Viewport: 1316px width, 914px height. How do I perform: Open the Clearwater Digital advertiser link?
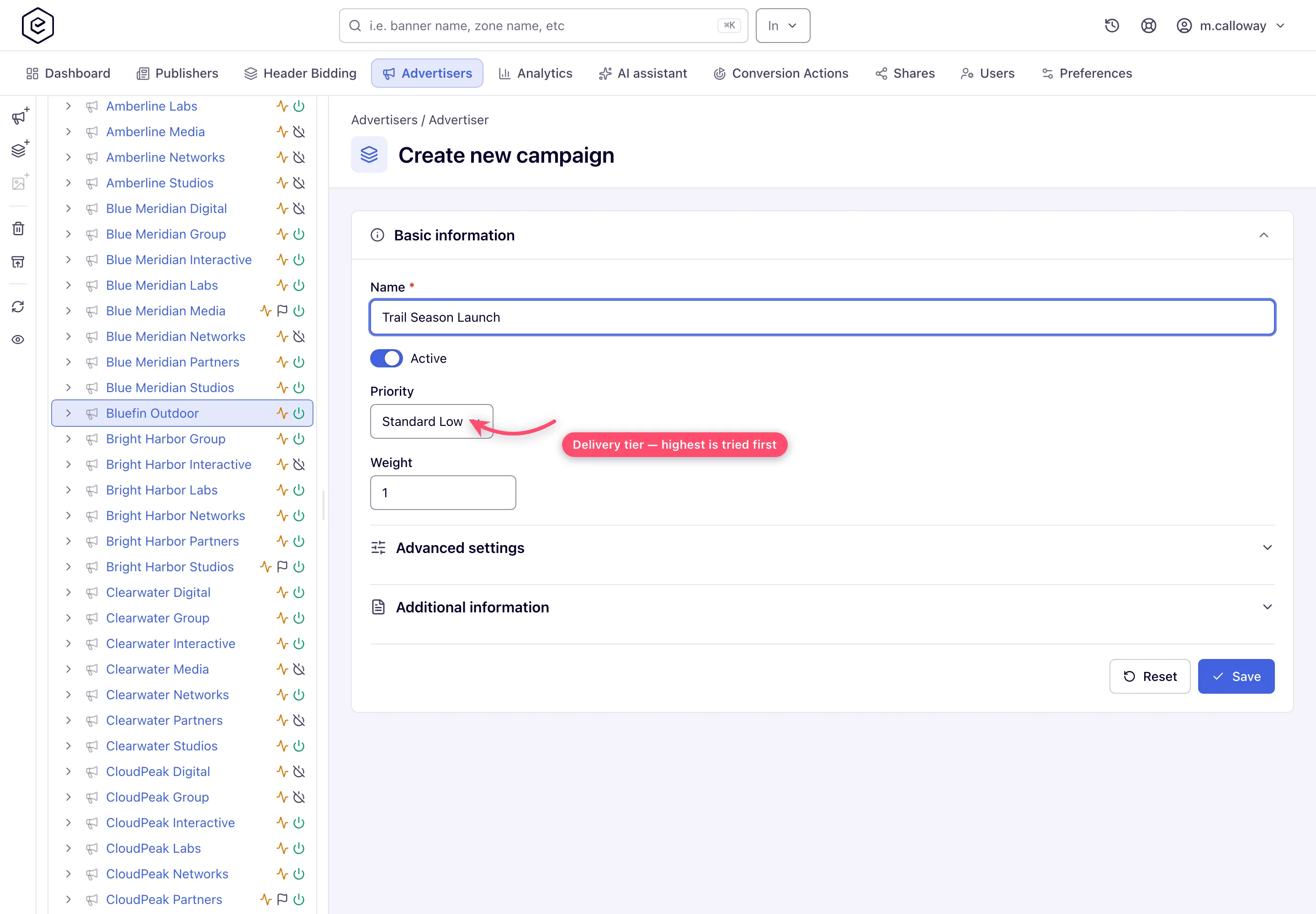coord(158,592)
